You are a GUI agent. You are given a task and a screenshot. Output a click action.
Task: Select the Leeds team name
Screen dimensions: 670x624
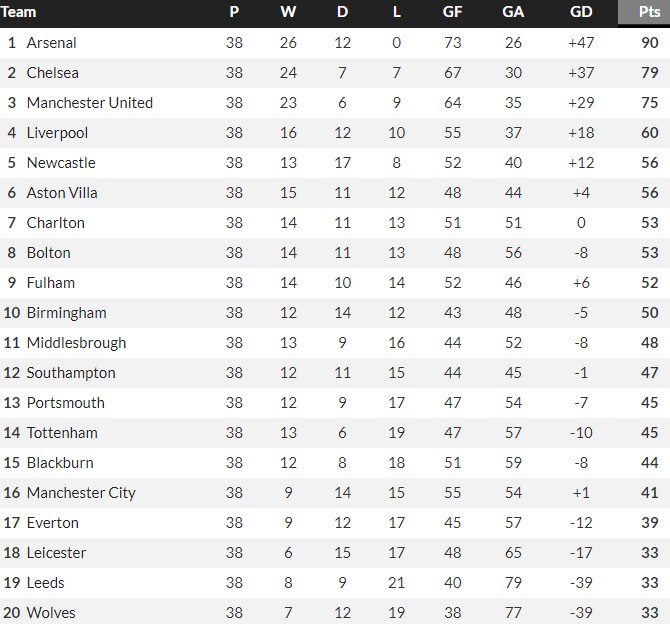pyautogui.click(x=46, y=583)
